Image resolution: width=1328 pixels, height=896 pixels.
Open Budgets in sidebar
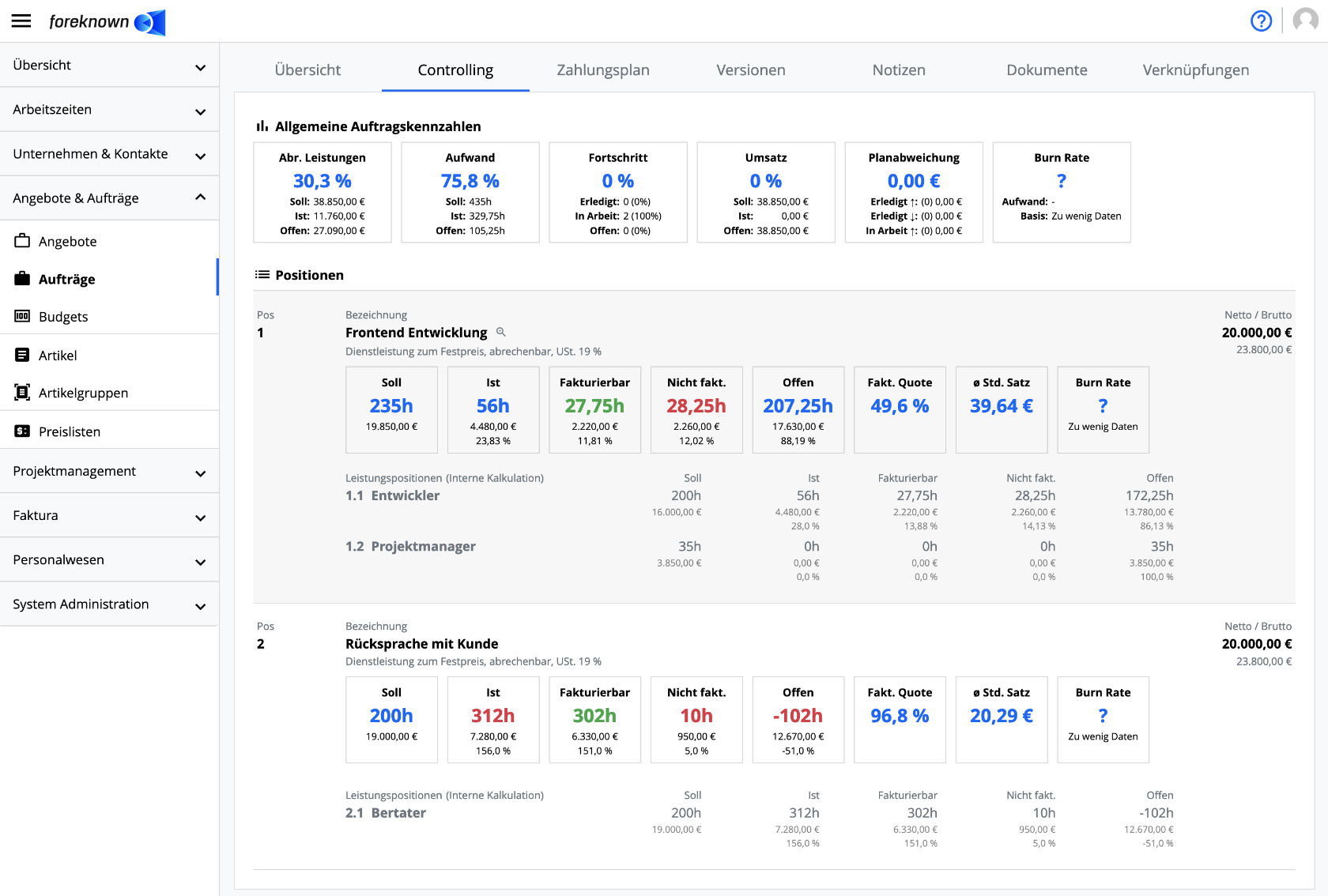click(109, 316)
